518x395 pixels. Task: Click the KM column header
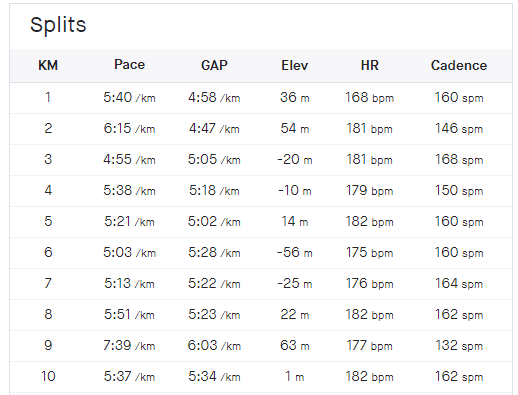tap(48, 65)
